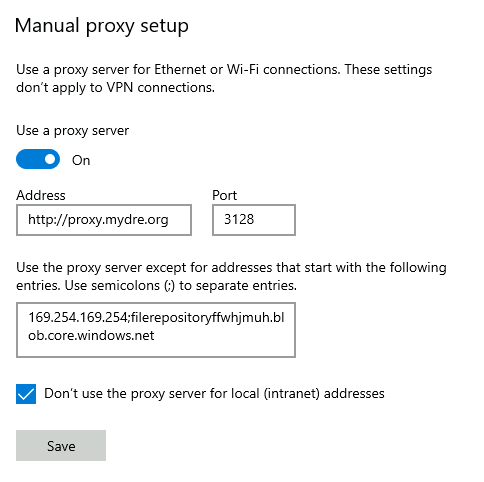Click the "Use a proxy server" label
Viewport: 484px width, 482px height.
[x=72, y=131]
